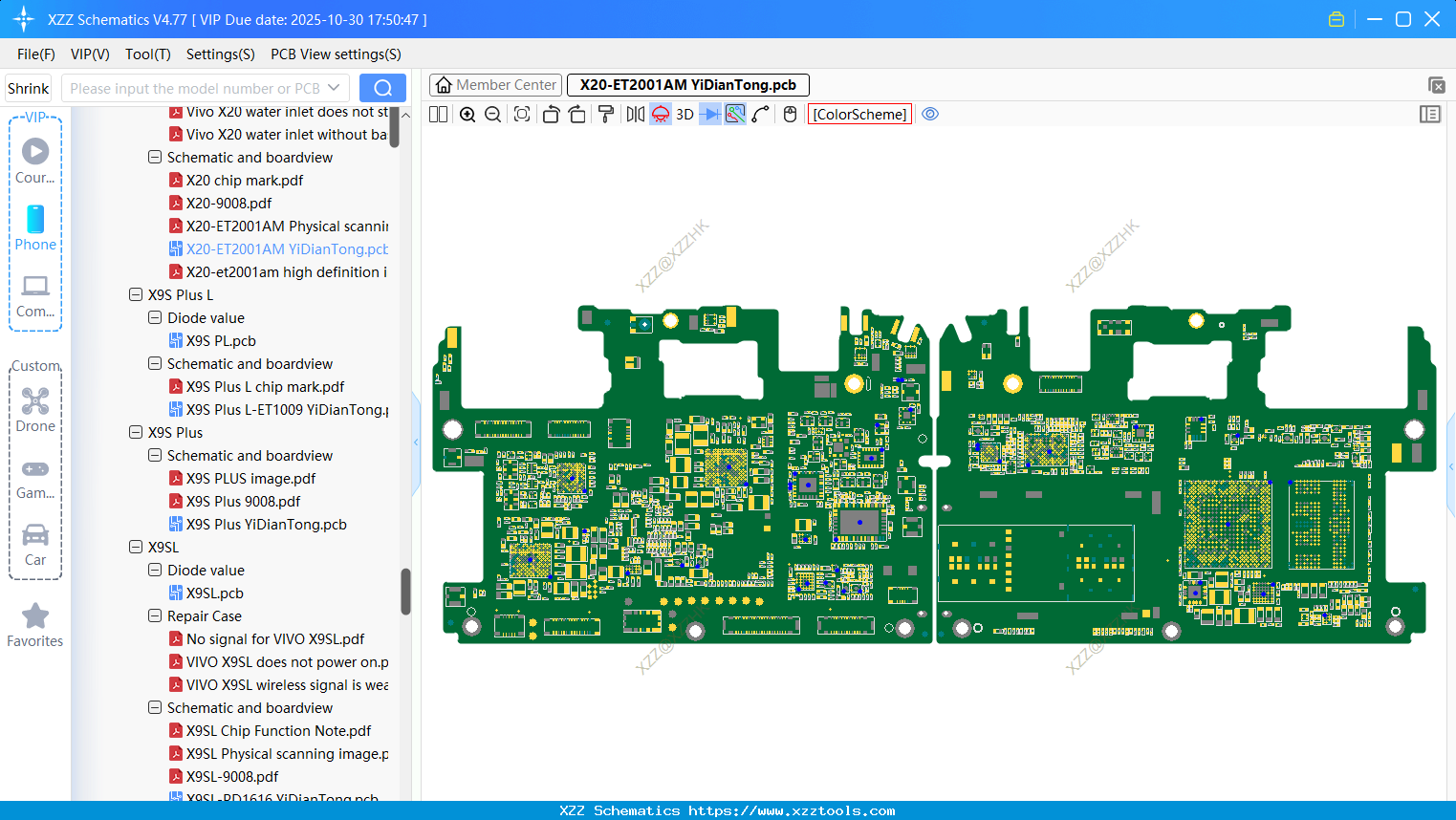Click the paint roller icon
The width and height of the screenshot is (1456, 820).
coord(605,115)
